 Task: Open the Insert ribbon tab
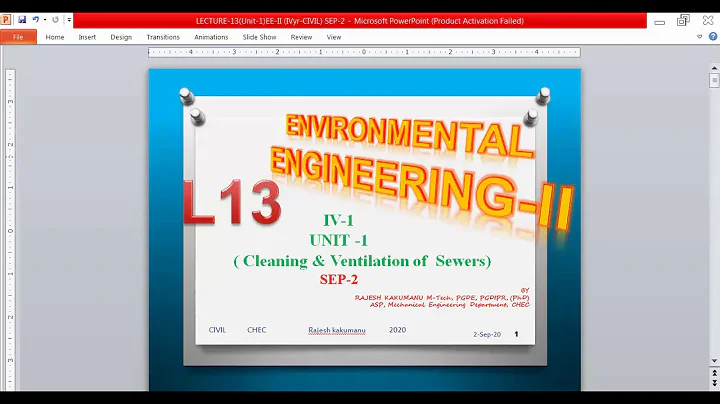pos(87,37)
